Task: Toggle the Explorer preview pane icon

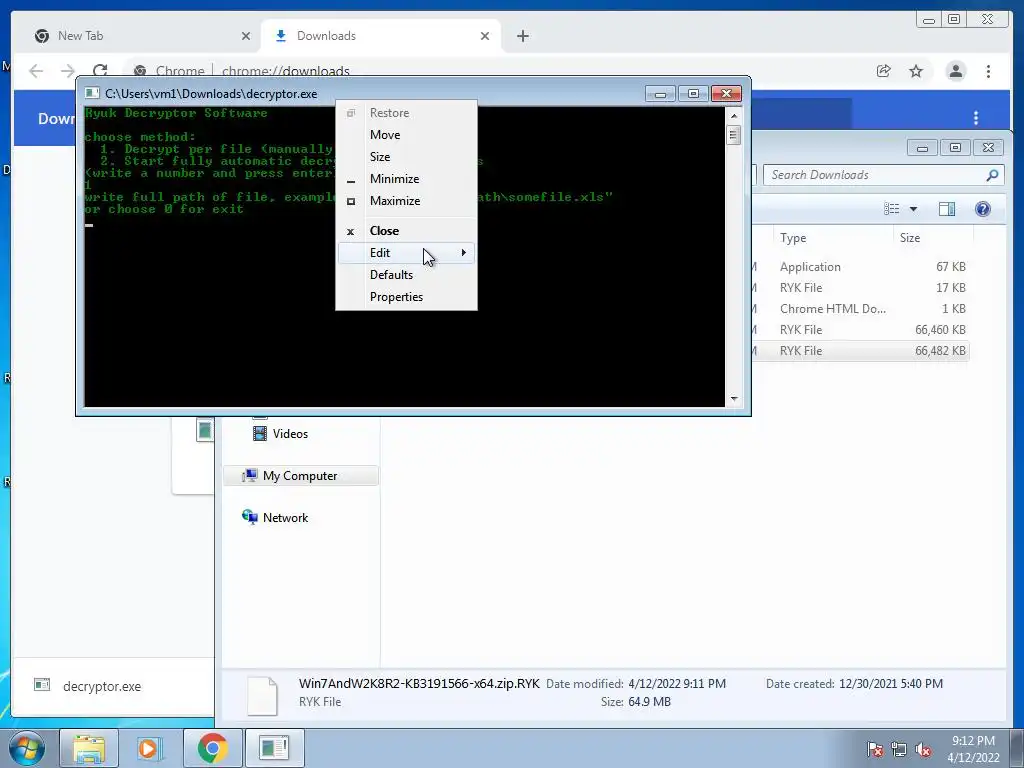Action: coord(947,208)
